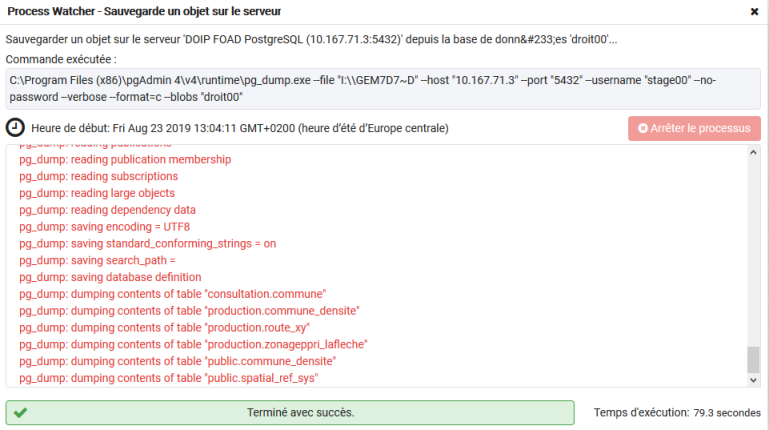Click the 'Terminé avec succès.' status bar

(290, 412)
